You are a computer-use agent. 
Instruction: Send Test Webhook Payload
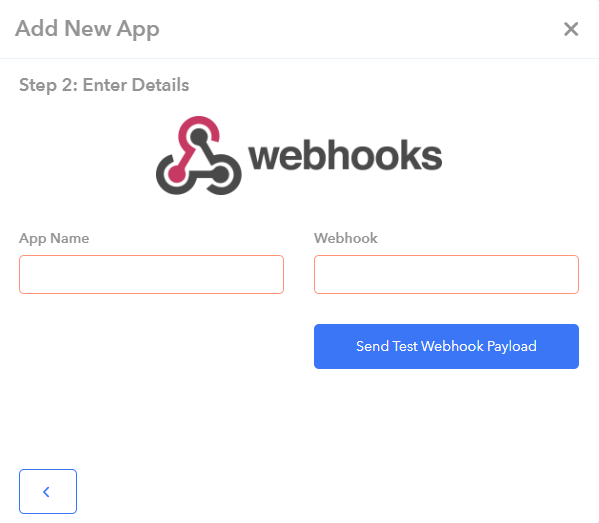(x=446, y=347)
